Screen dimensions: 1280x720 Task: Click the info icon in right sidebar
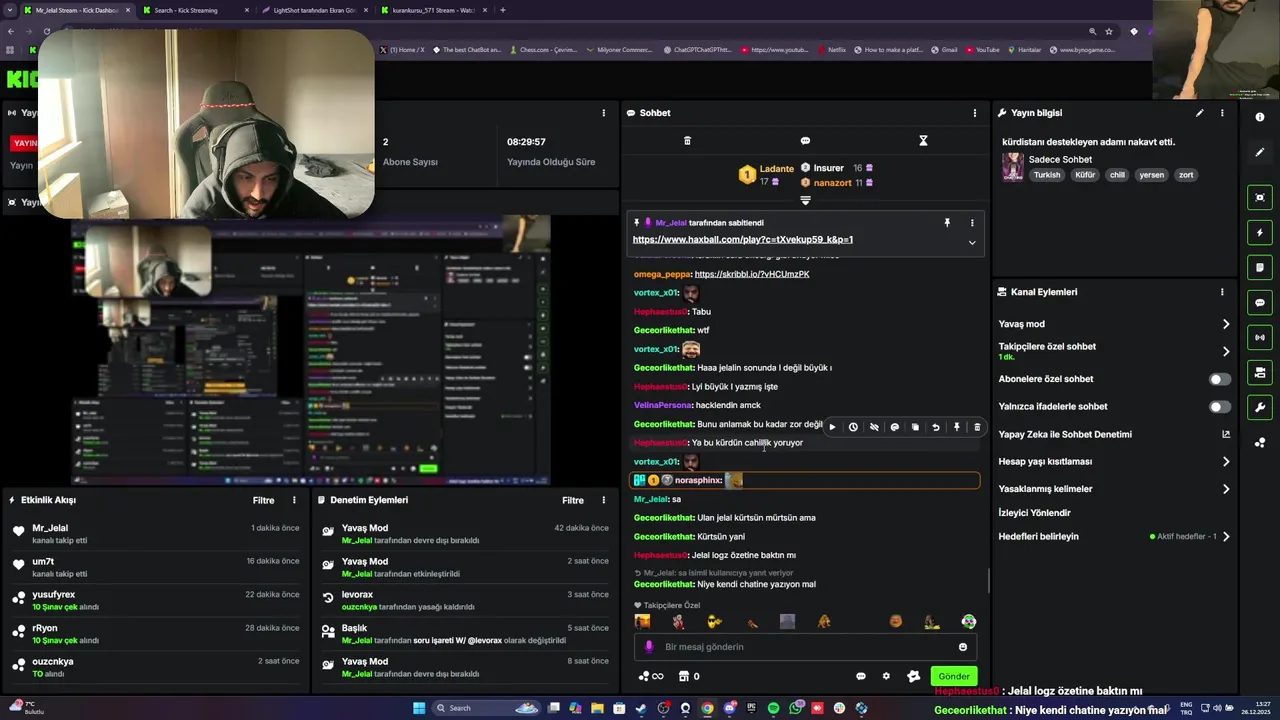pos(1260,117)
